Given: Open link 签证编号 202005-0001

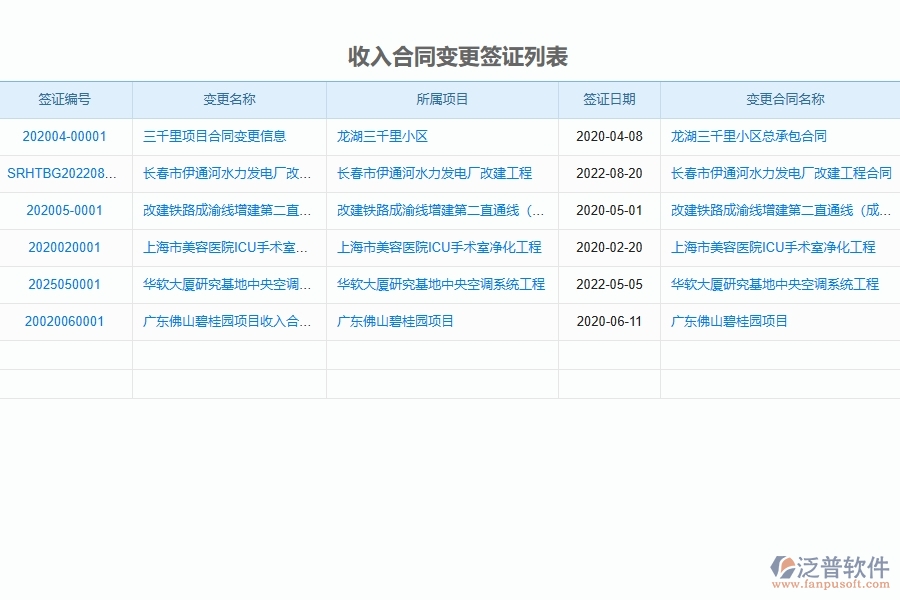Looking at the screenshot, I should coord(65,211).
